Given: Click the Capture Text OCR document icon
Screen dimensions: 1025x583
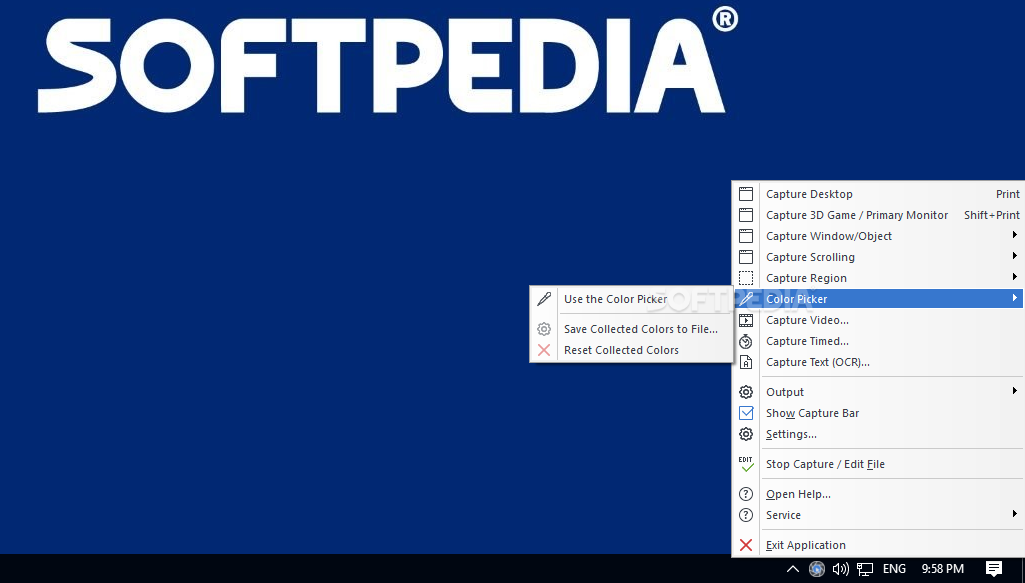Looking at the screenshot, I should (x=746, y=362).
